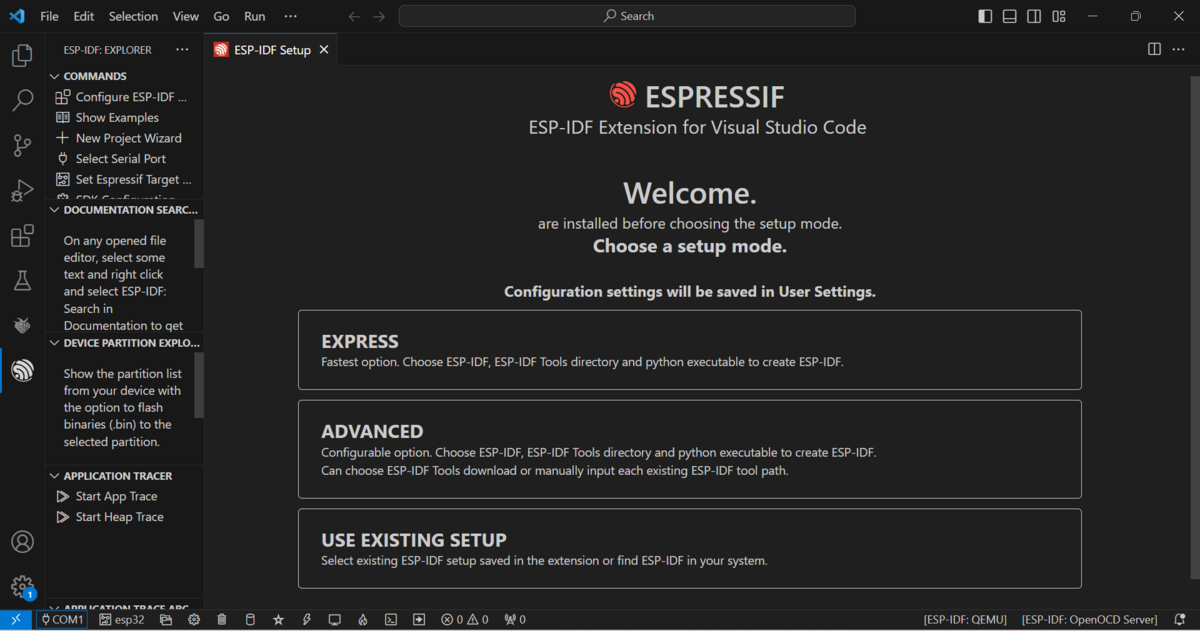The width and height of the screenshot is (1200, 631).
Task: Toggle bottom panel visibility
Action: 1010,16
